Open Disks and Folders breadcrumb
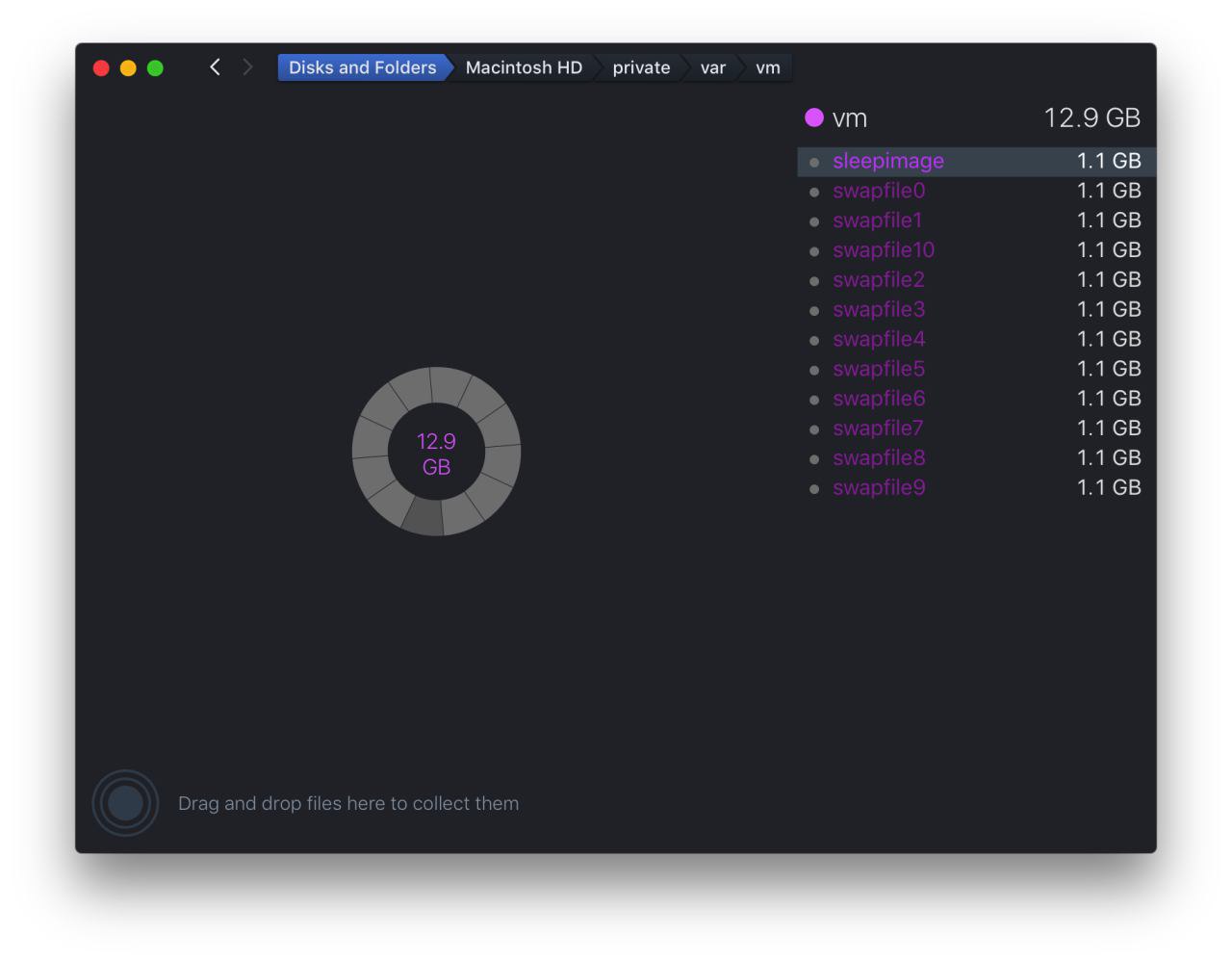Image resolution: width=1232 pixels, height=961 pixels. (x=363, y=67)
